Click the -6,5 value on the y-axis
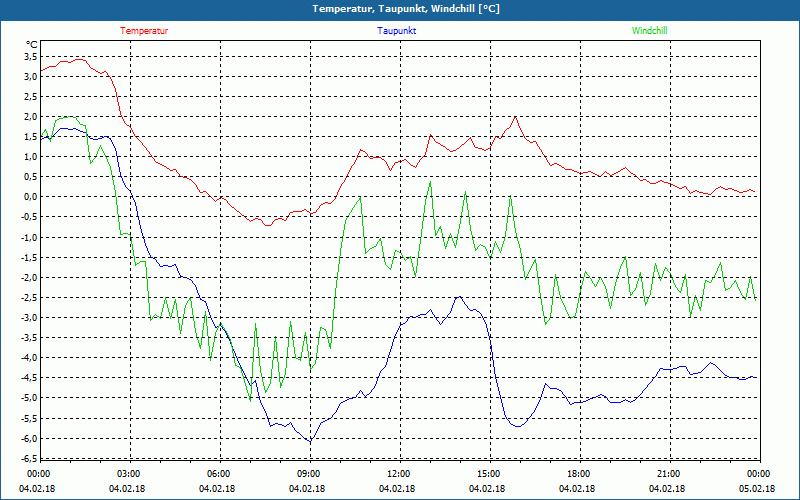The height and width of the screenshot is (500, 800). coord(30,458)
